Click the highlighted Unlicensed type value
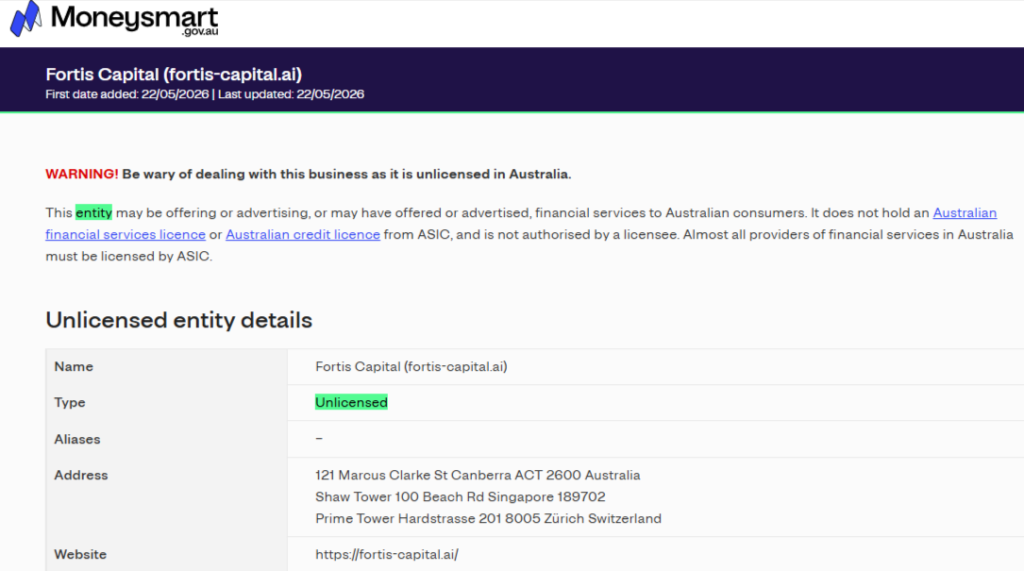 [351, 402]
